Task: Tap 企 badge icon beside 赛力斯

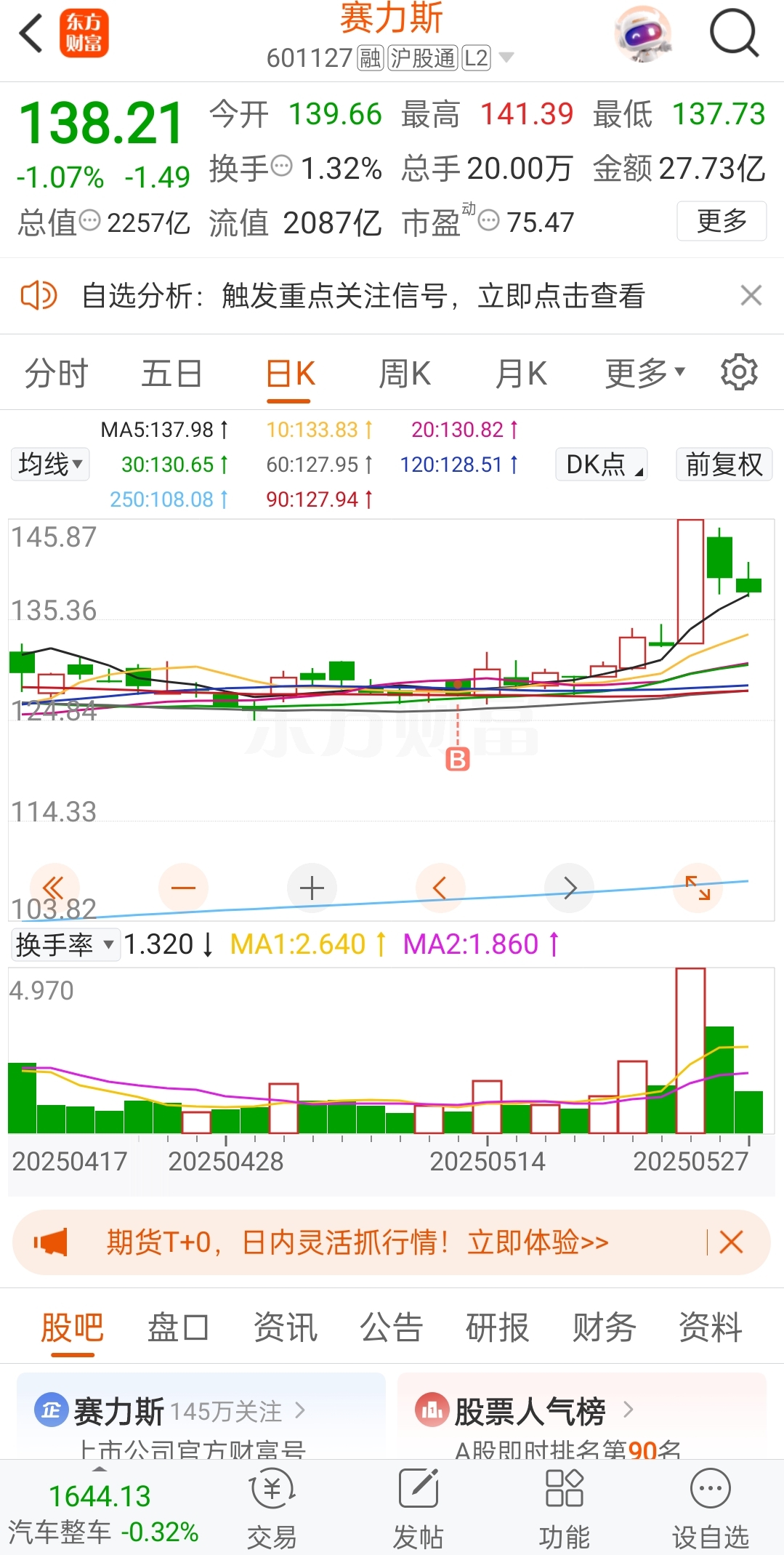Action: tap(50, 1410)
